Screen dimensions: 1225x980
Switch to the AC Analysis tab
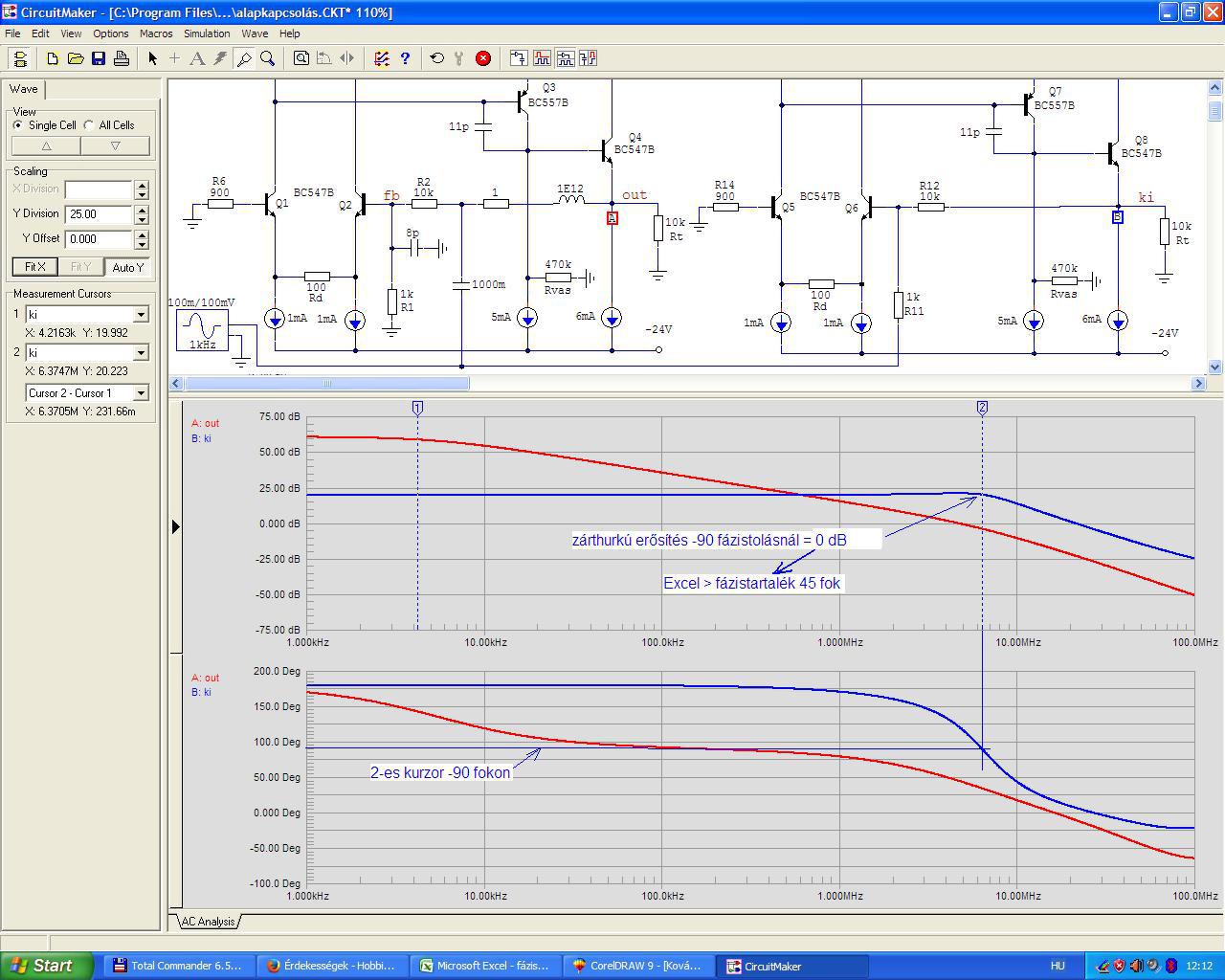208,922
